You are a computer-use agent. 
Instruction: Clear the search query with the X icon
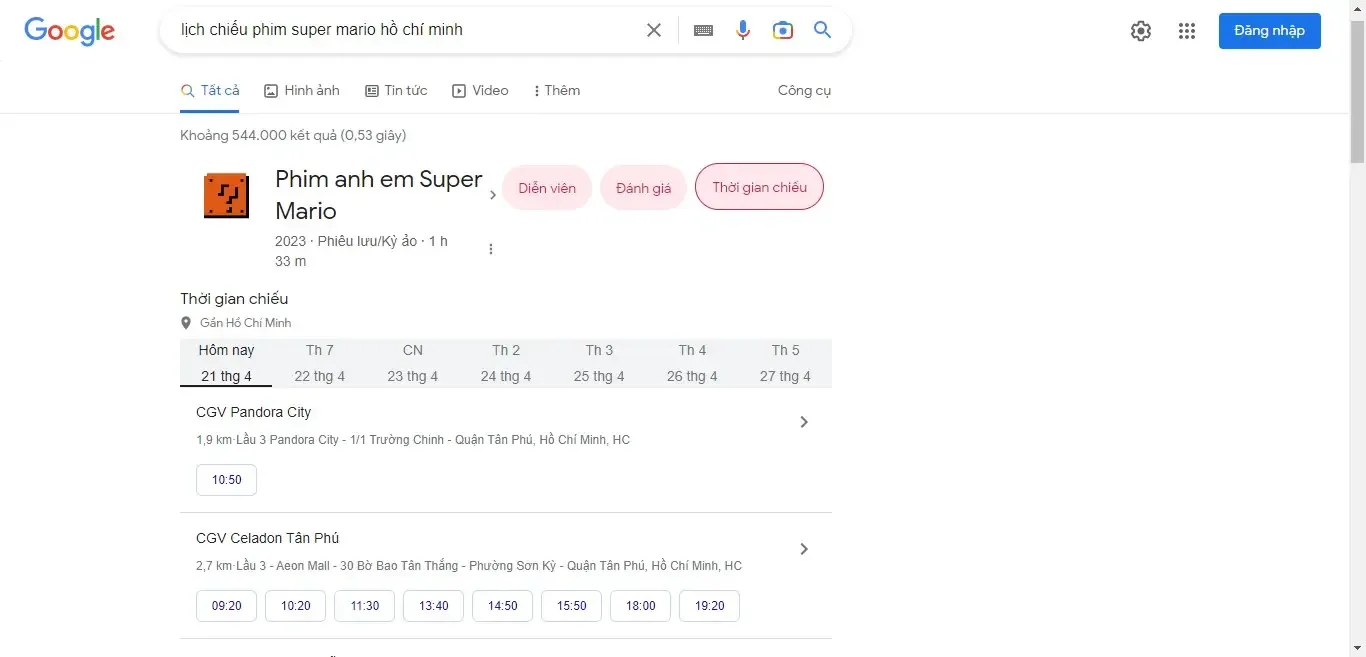coord(654,30)
